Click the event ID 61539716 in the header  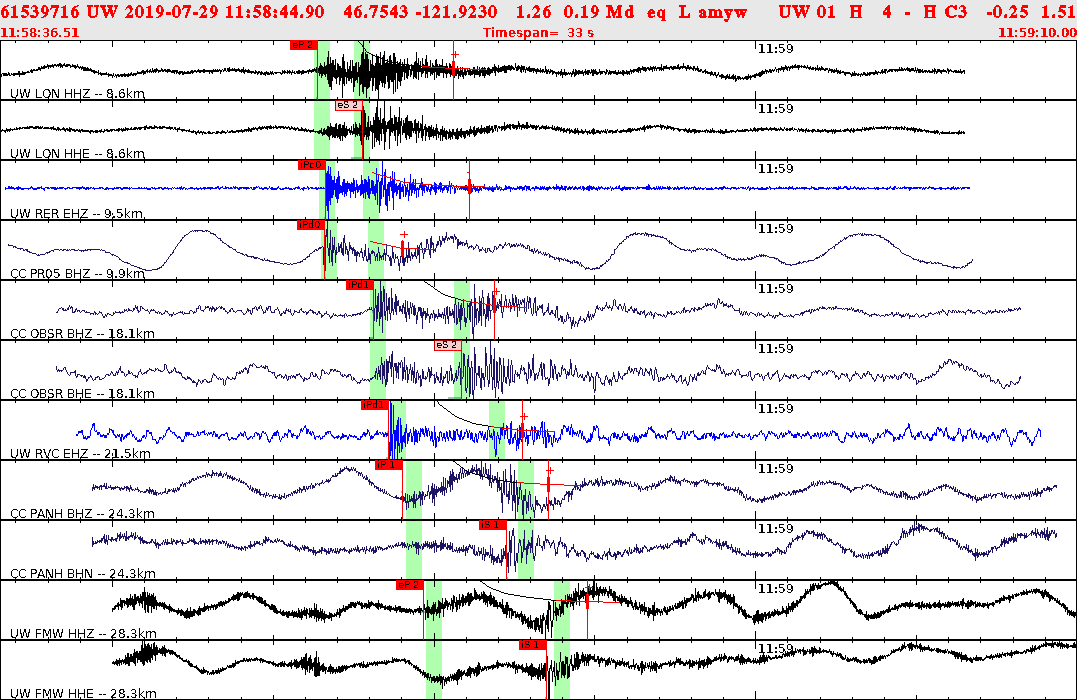click(x=36, y=10)
